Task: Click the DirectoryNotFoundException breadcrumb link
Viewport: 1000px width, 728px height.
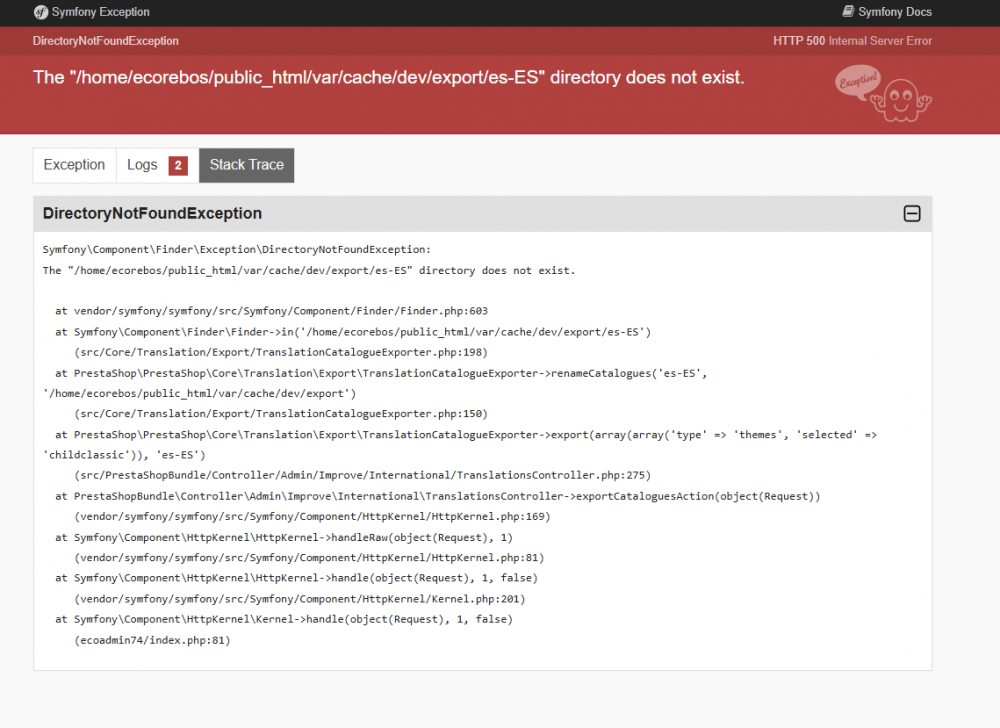Action: [106, 41]
